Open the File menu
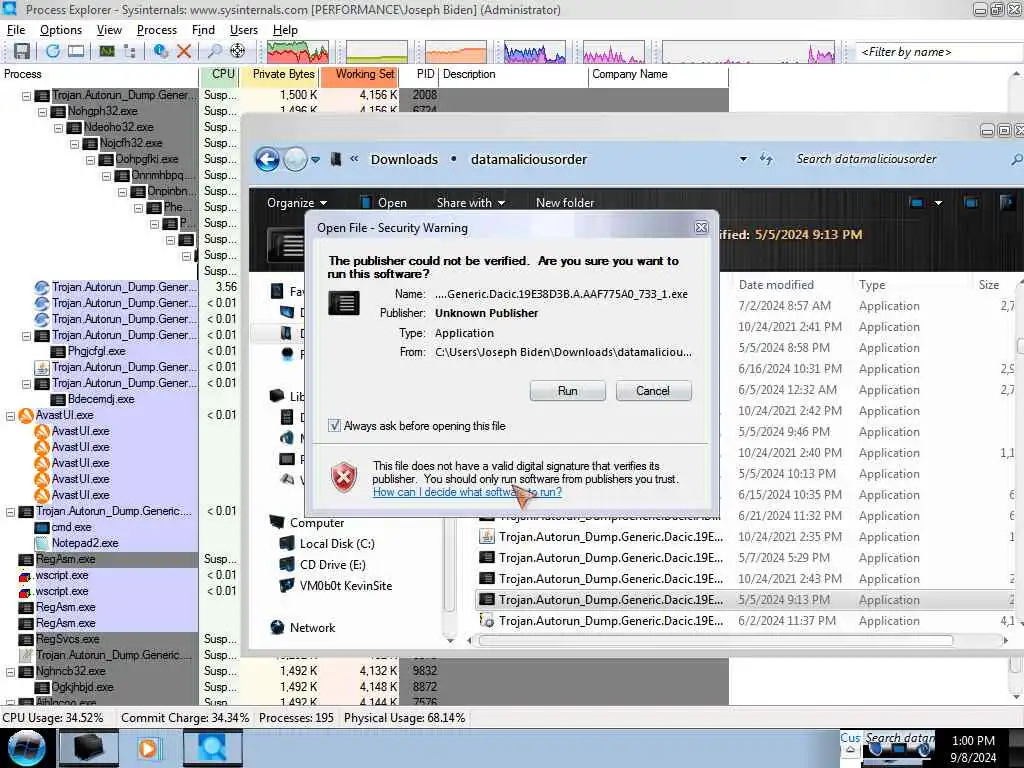The height and width of the screenshot is (768, 1024). click(x=16, y=30)
